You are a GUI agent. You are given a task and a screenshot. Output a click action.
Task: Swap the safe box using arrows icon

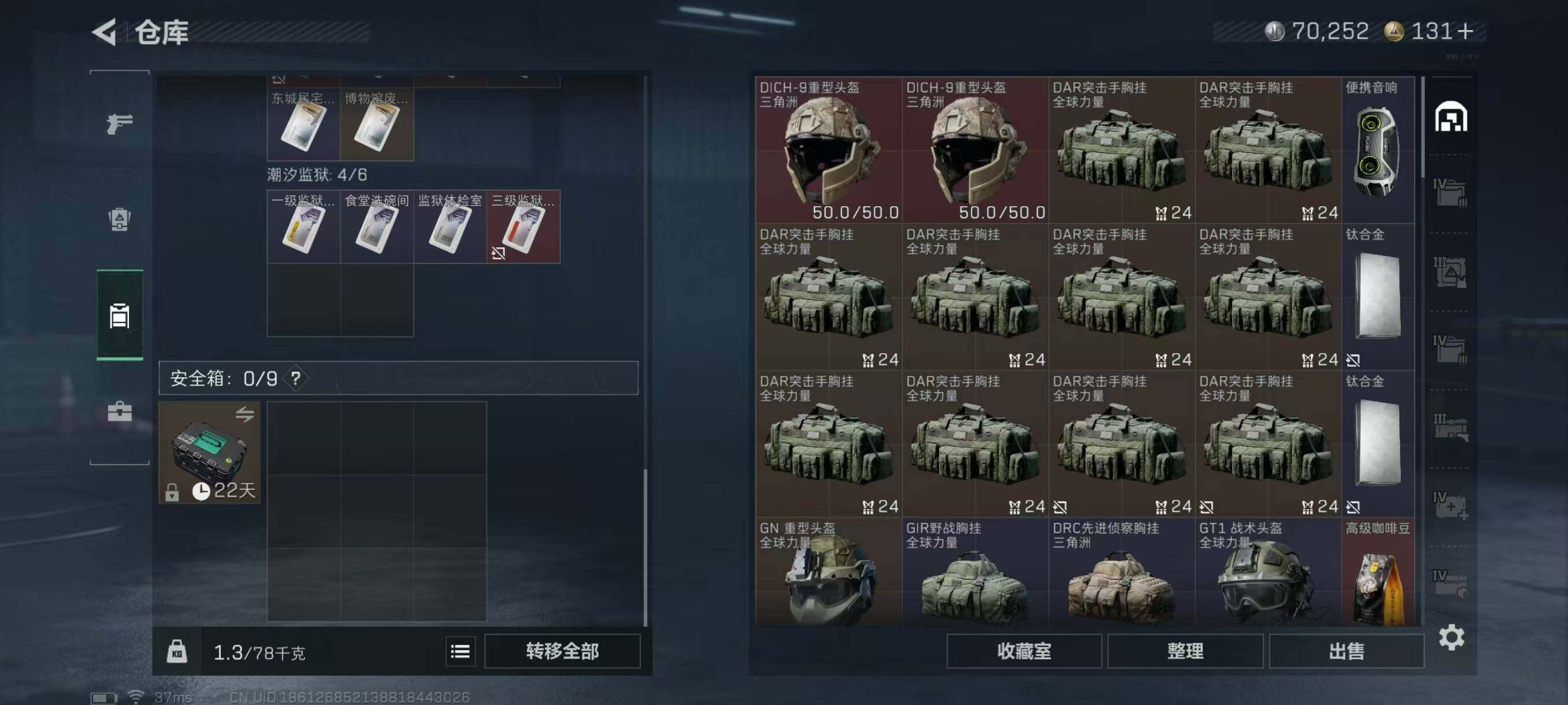(245, 415)
